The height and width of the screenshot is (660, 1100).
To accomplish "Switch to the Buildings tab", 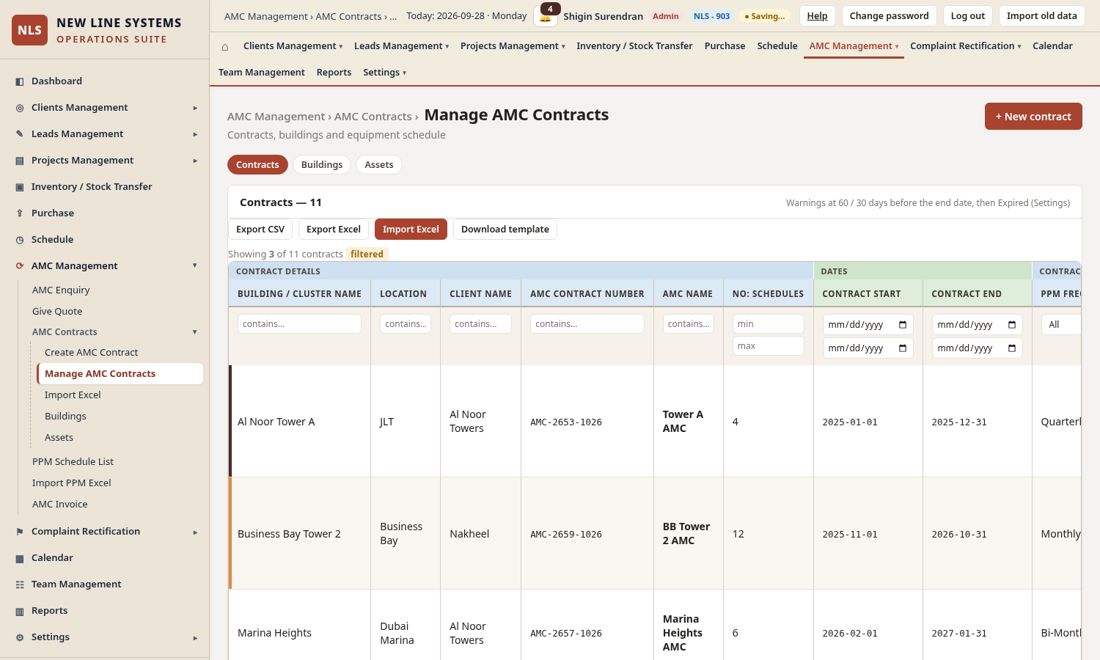I will point(321,165).
